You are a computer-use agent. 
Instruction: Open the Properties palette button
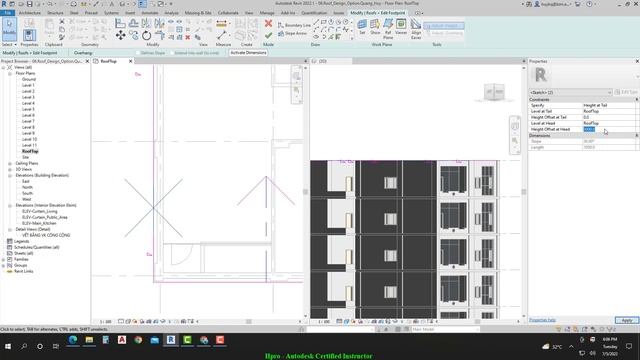(x=29, y=35)
